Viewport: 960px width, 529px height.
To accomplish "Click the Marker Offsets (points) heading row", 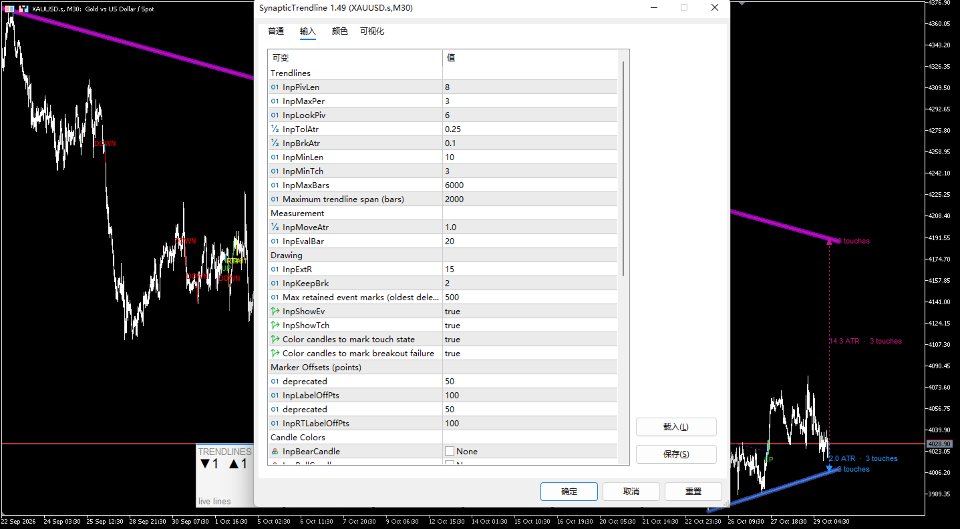I will (443, 367).
